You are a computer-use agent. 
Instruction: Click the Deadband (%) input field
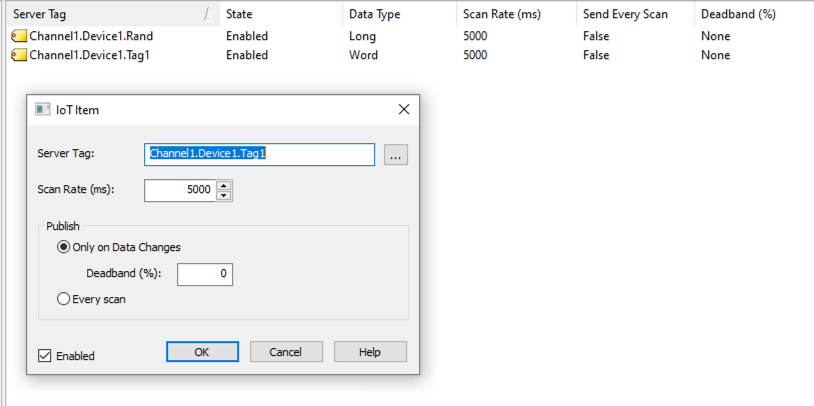(x=205, y=273)
